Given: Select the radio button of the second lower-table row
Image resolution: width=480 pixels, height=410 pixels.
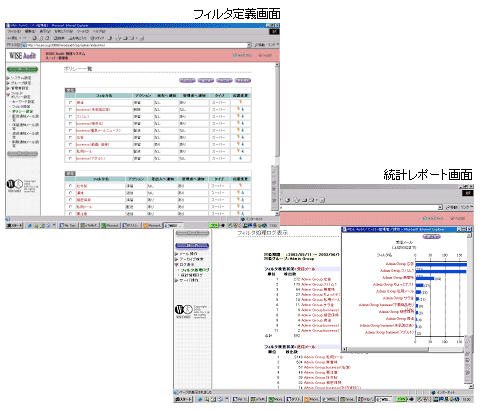Looking at the screenshot, I should [x=70, y=193].
